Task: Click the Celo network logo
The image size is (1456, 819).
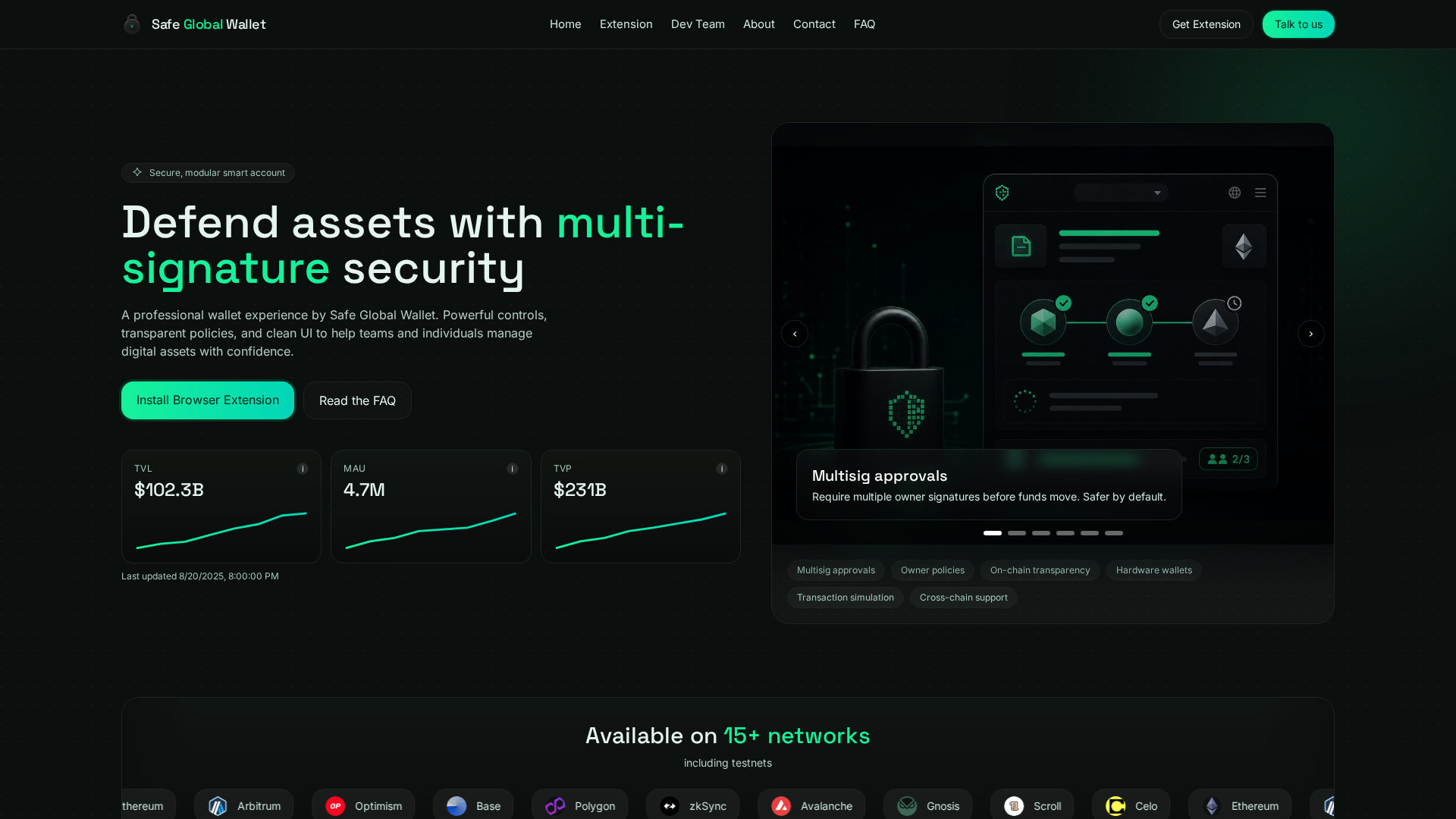Action: [1116, 806]
